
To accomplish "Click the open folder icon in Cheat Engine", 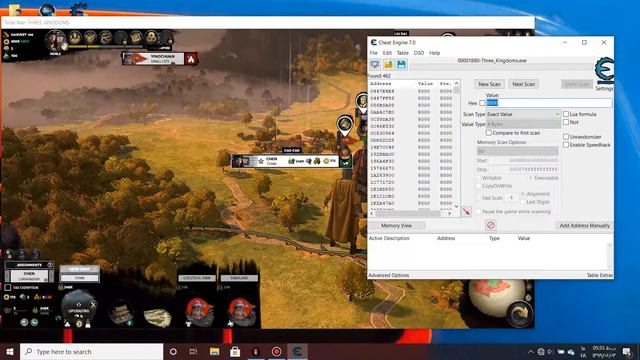I will click(x=388, y=64).
